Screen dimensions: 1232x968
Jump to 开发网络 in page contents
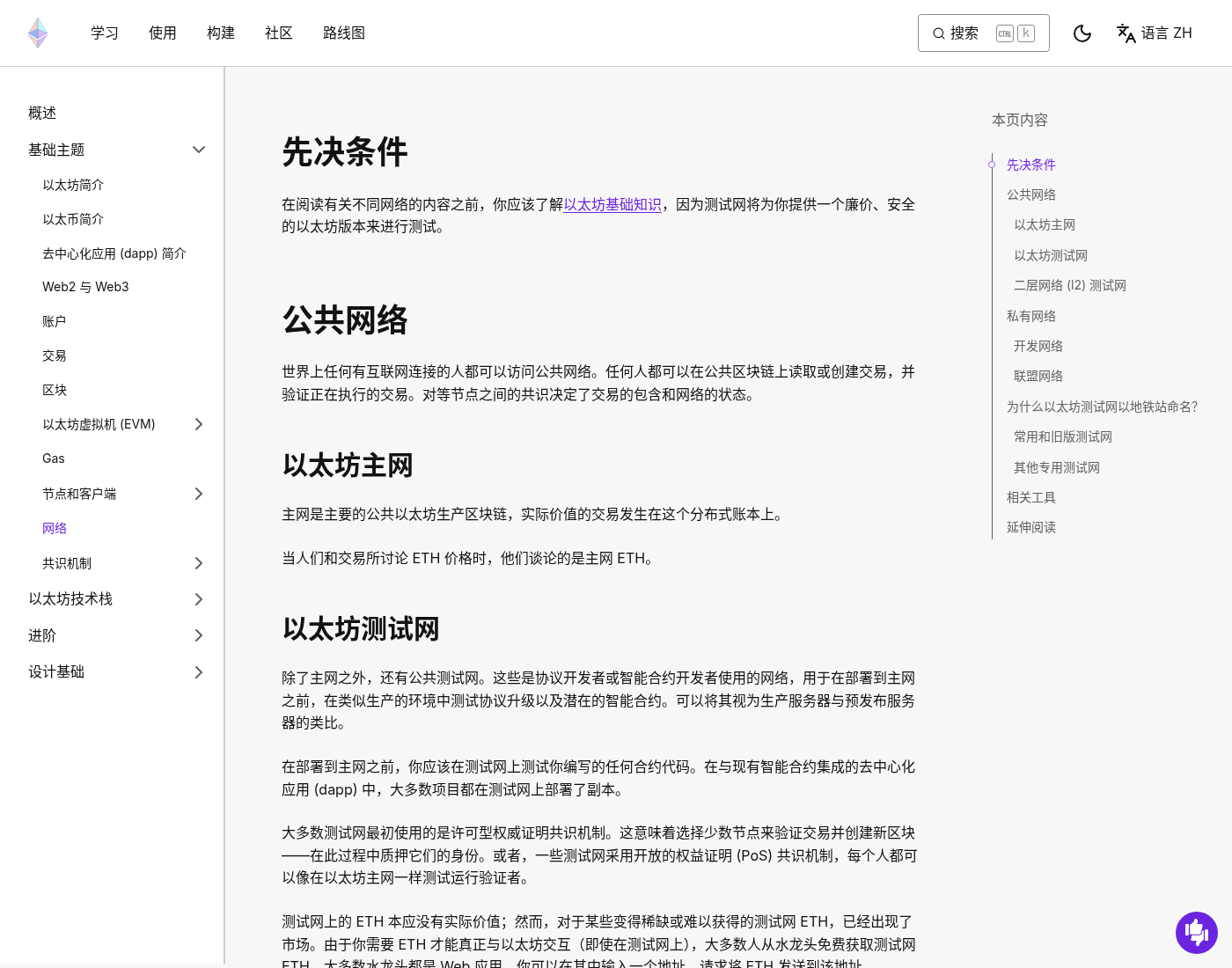1038,346
